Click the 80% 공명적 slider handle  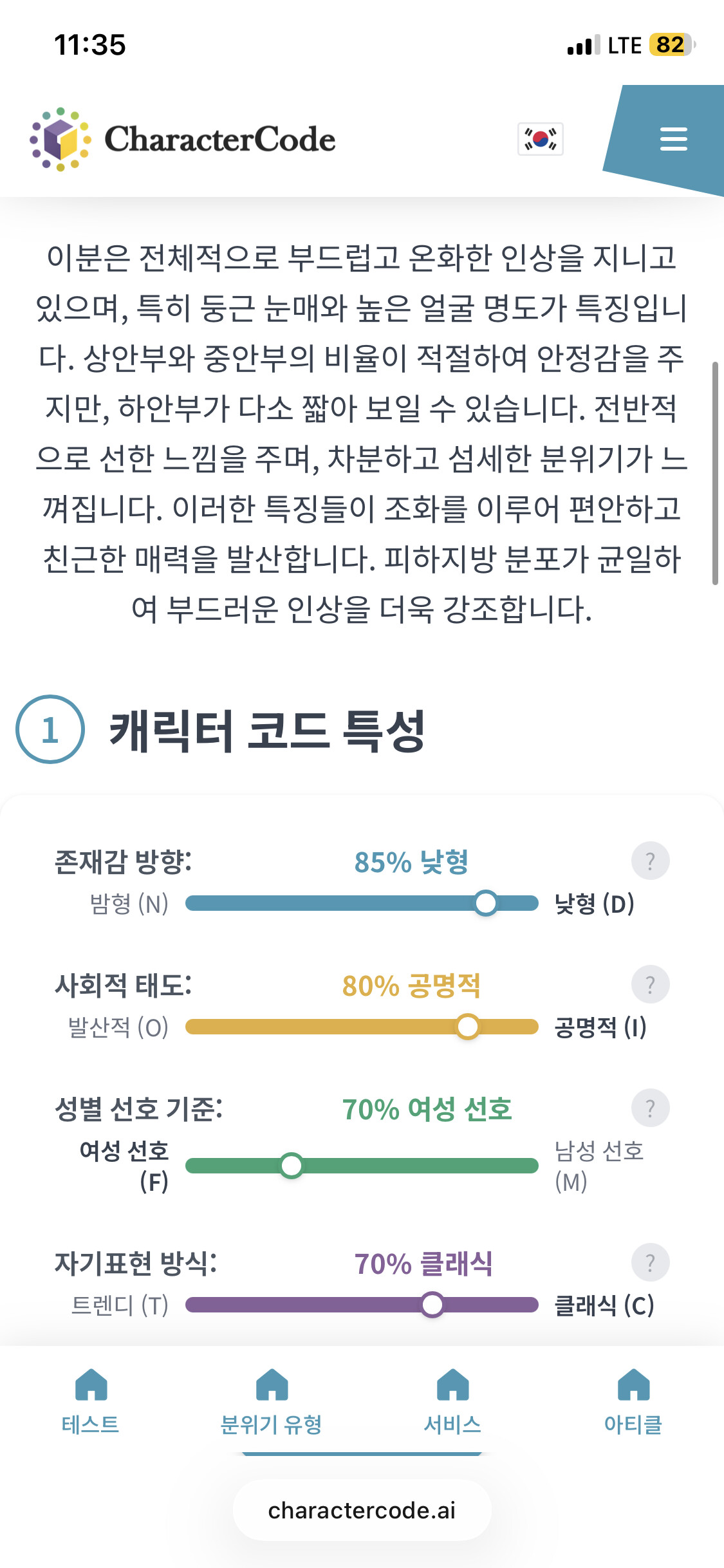pos(468,1027)
